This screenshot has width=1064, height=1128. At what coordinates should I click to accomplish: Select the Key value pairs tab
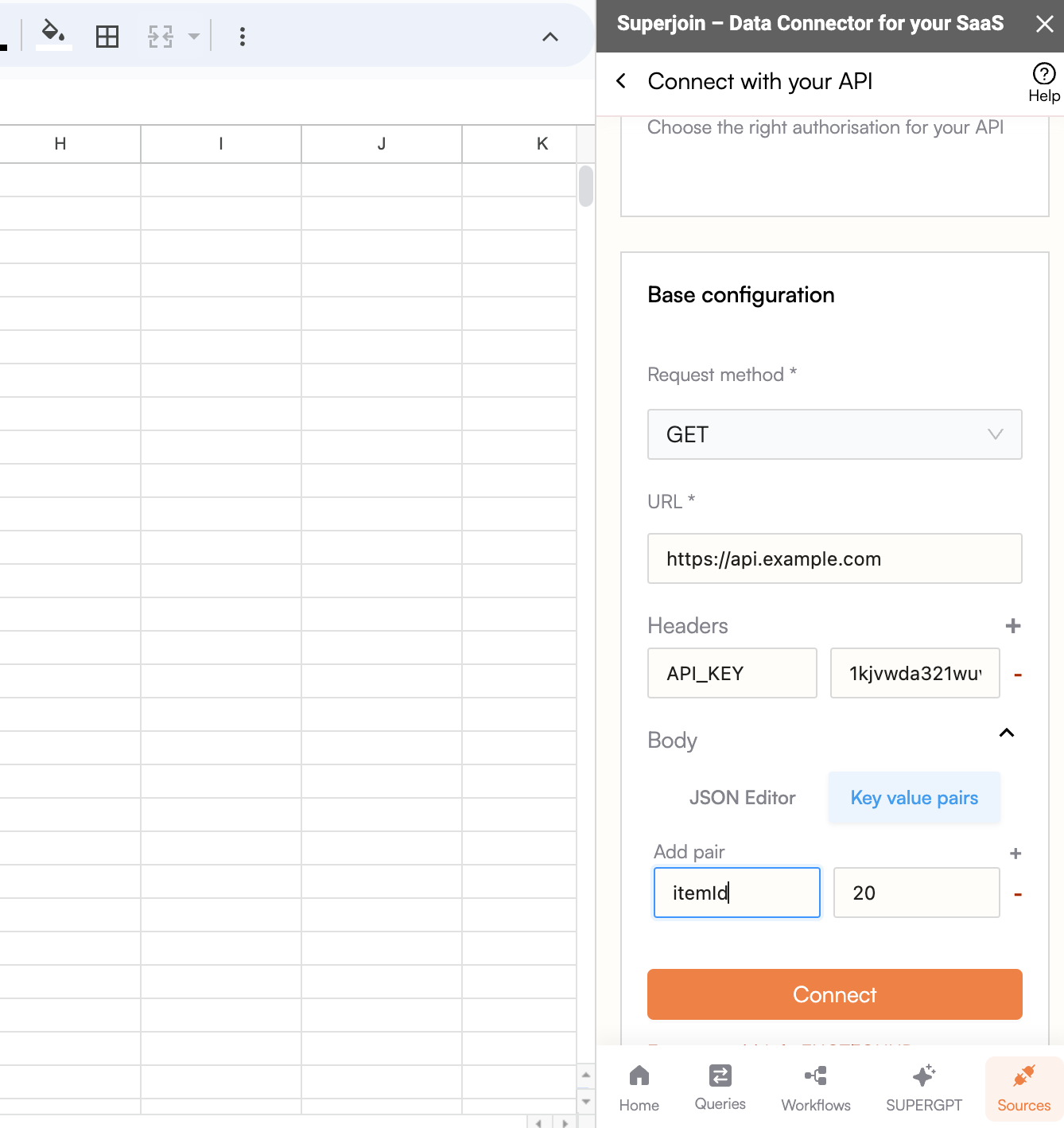pyautogui.click(x=914, y=798)
